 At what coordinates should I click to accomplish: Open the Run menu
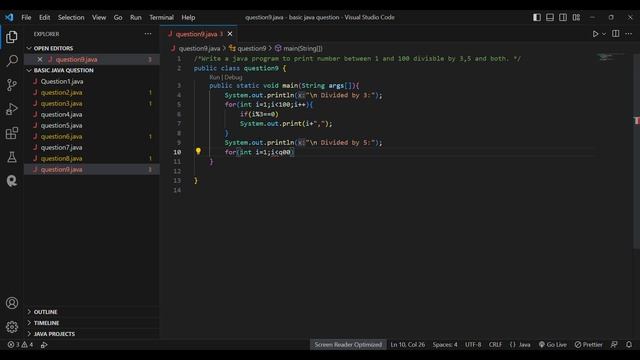(136, 18)
